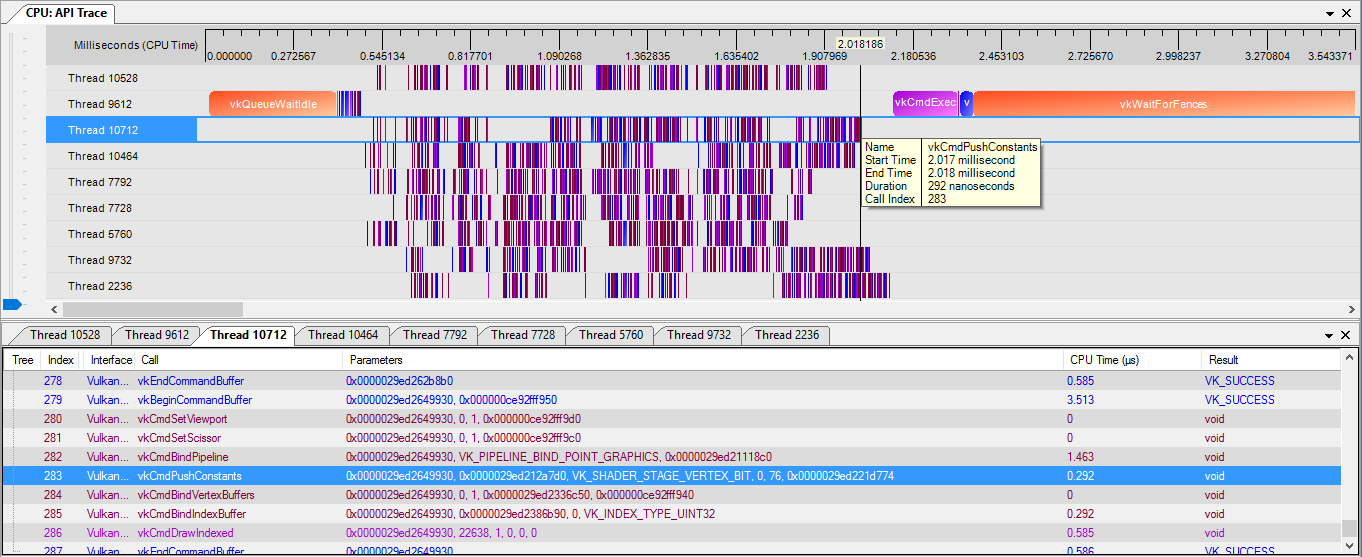Switch to the Thread 10528 tab
This screenshot has height=557, width=1362.
(64, 335)
